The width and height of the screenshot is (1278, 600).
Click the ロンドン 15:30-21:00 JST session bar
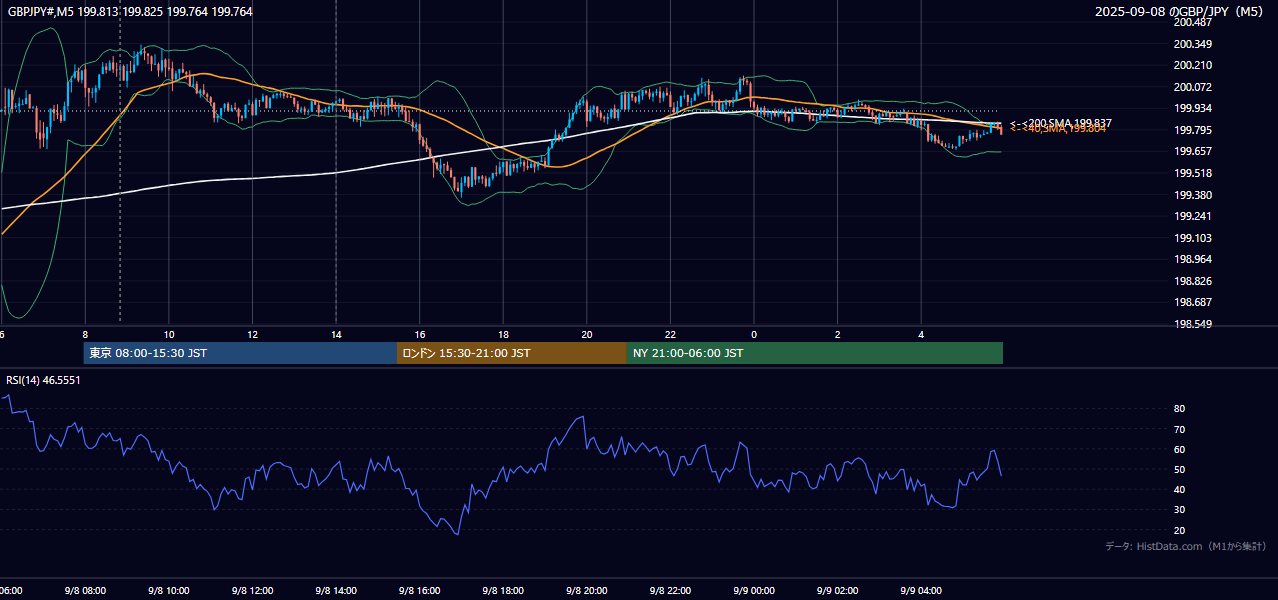point(512,353)
